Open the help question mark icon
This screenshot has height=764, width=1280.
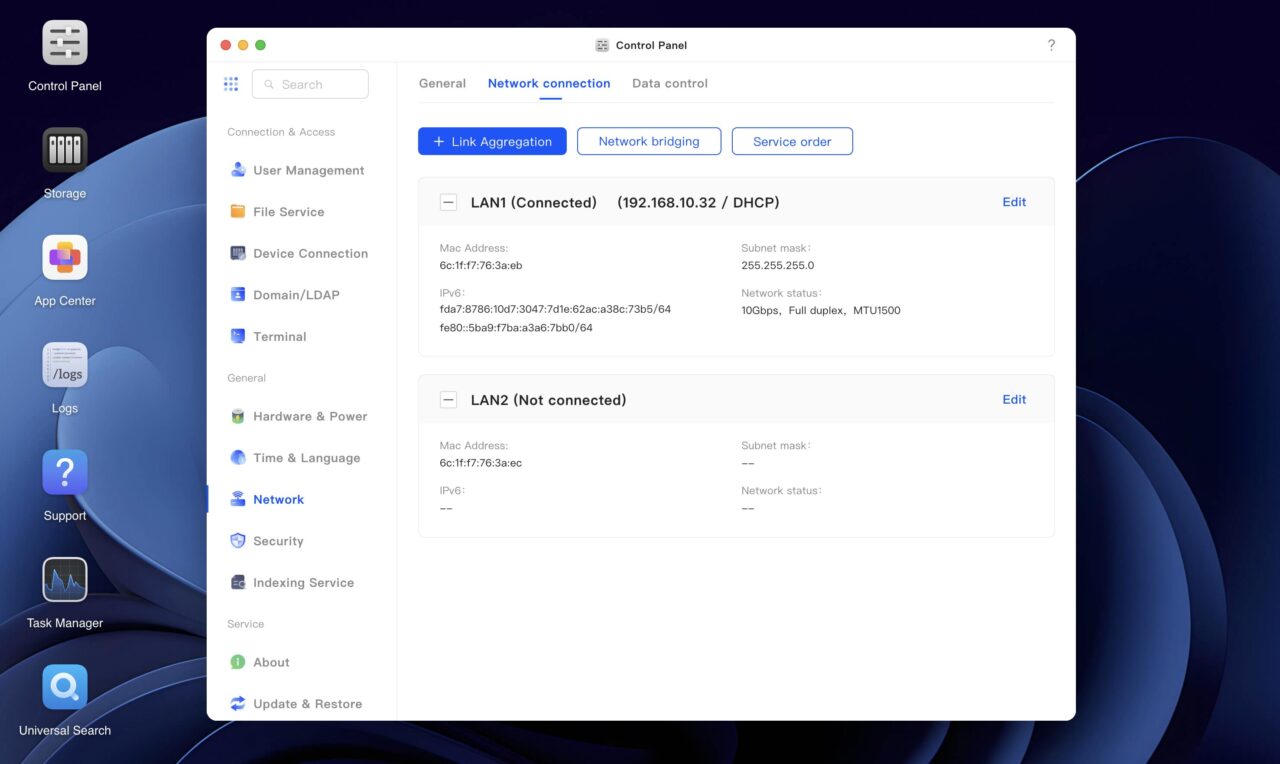click(x=1051, y=45)
